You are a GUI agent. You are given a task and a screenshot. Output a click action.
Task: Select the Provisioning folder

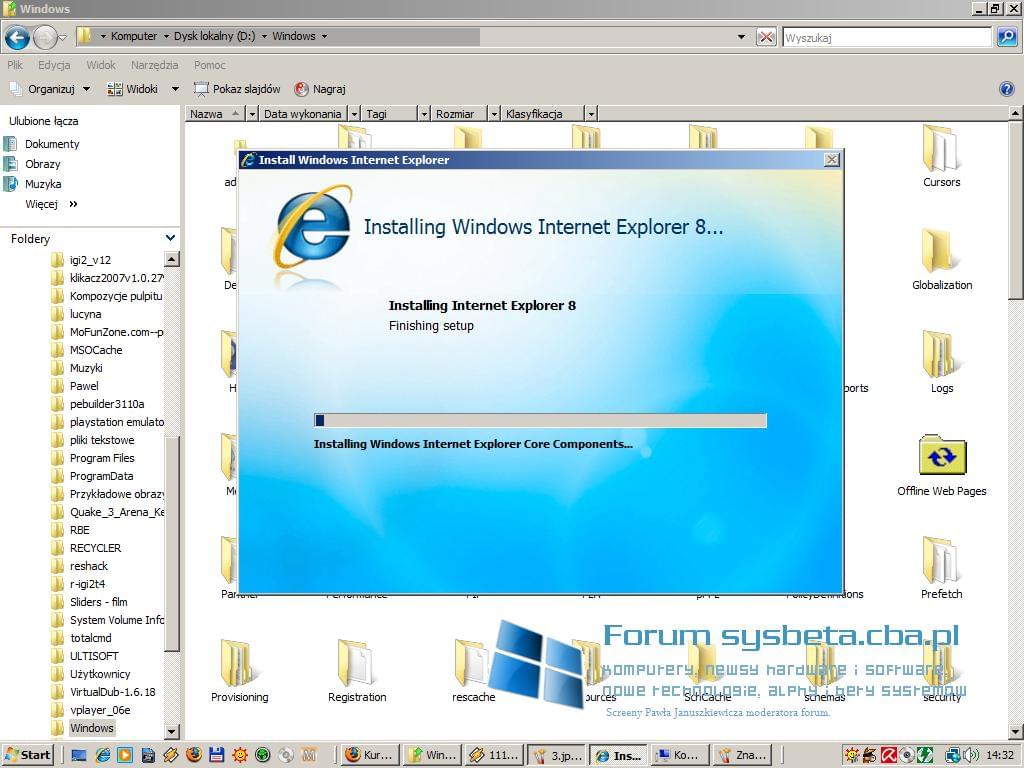(x=239, y=671)
